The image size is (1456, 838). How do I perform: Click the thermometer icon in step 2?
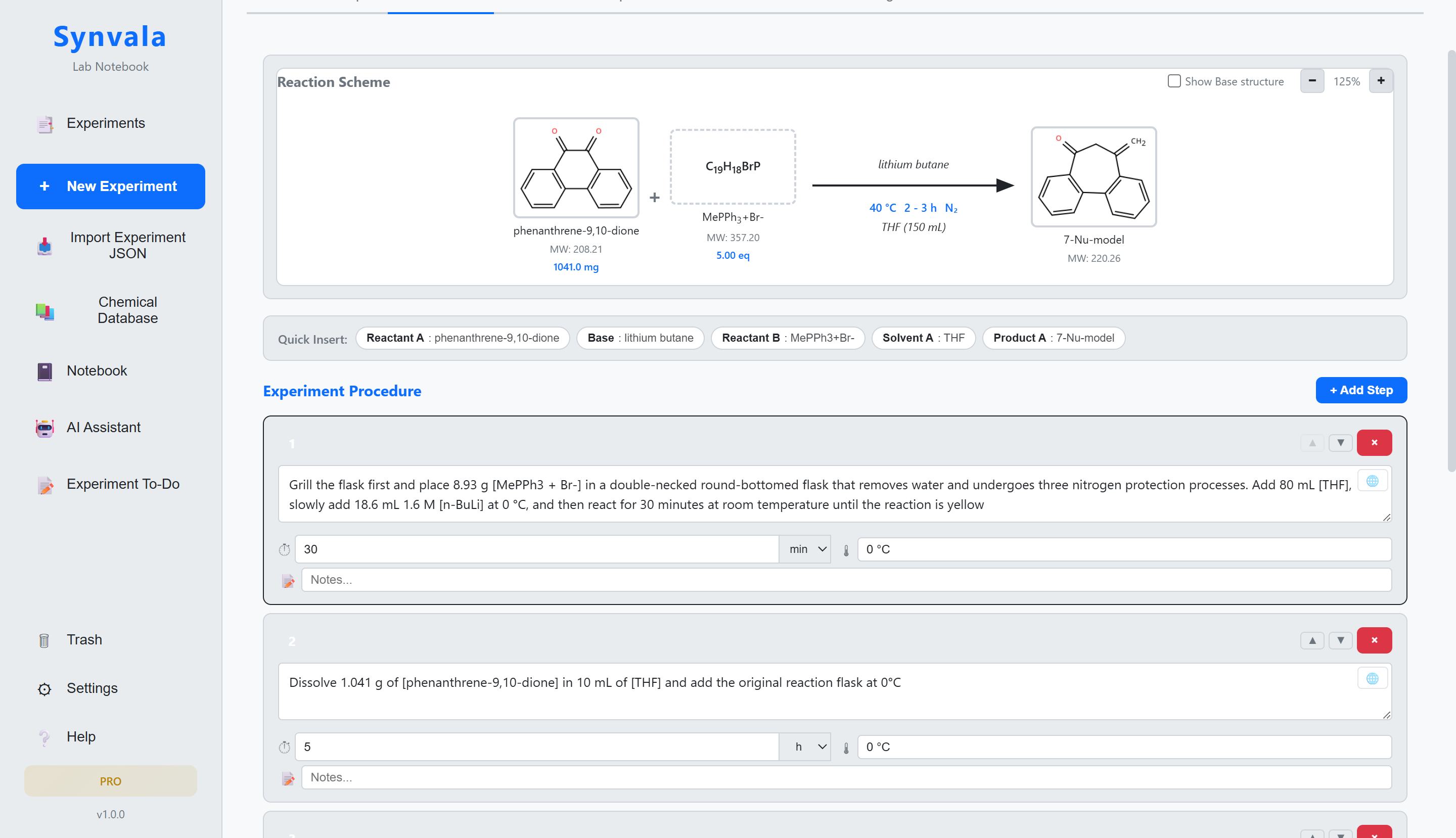tap(846, 748)
